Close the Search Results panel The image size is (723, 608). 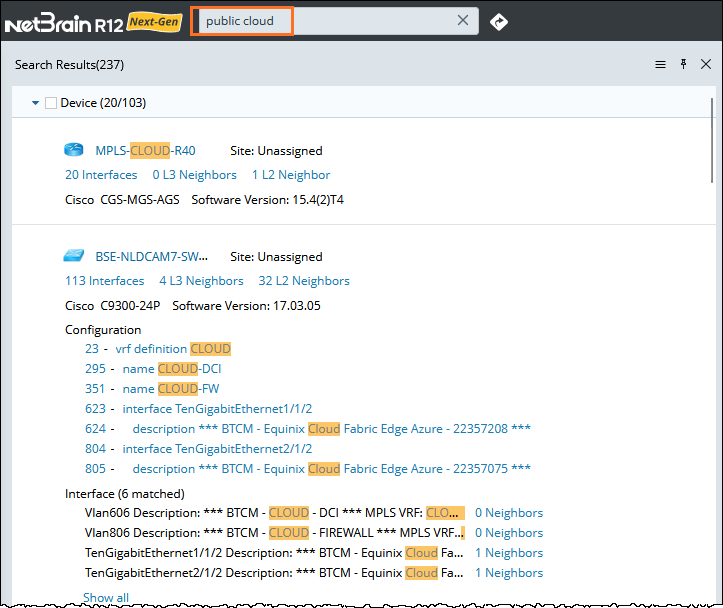tap(705, 64)
